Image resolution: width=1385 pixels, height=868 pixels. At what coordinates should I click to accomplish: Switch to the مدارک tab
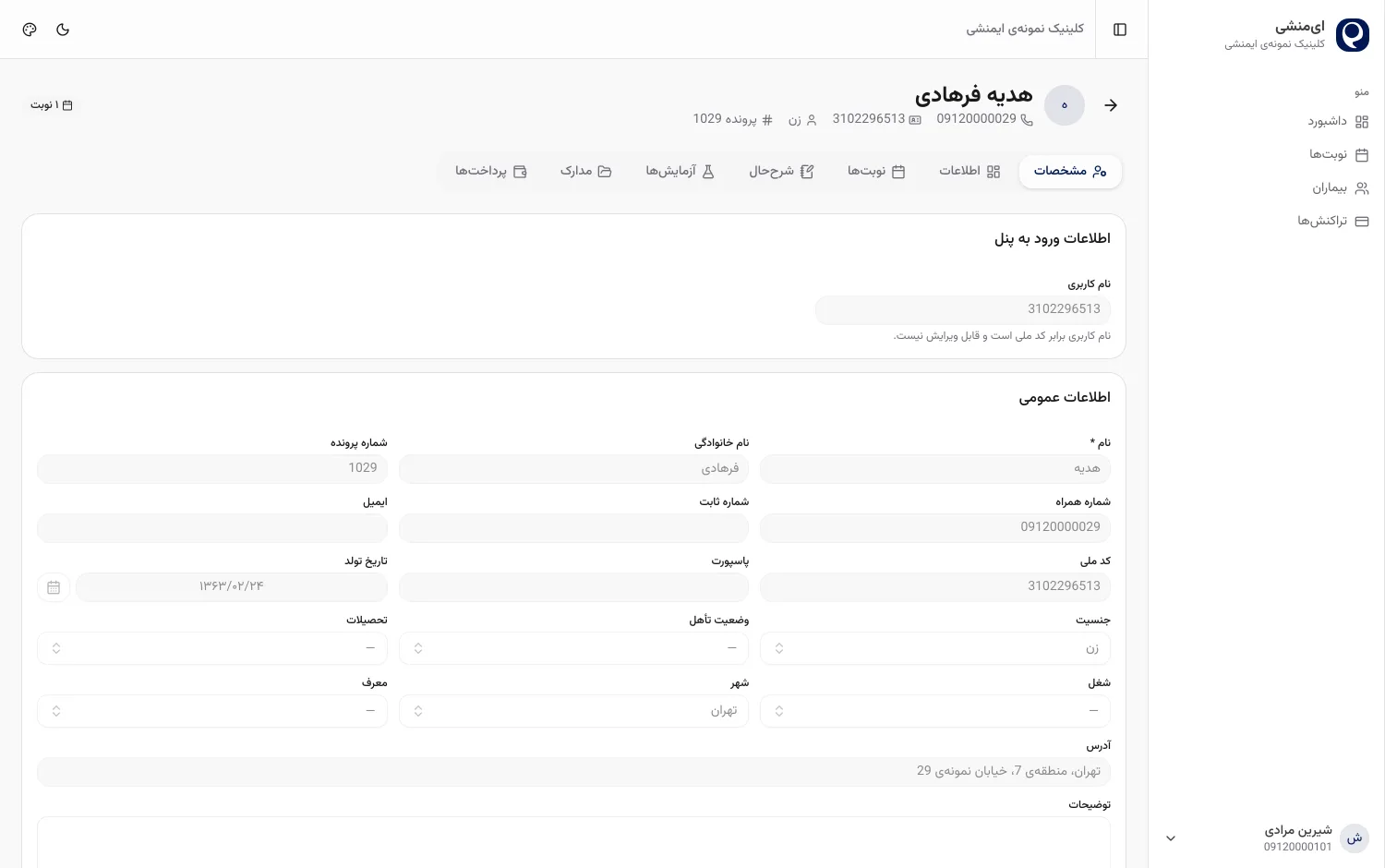coord(586,171)
